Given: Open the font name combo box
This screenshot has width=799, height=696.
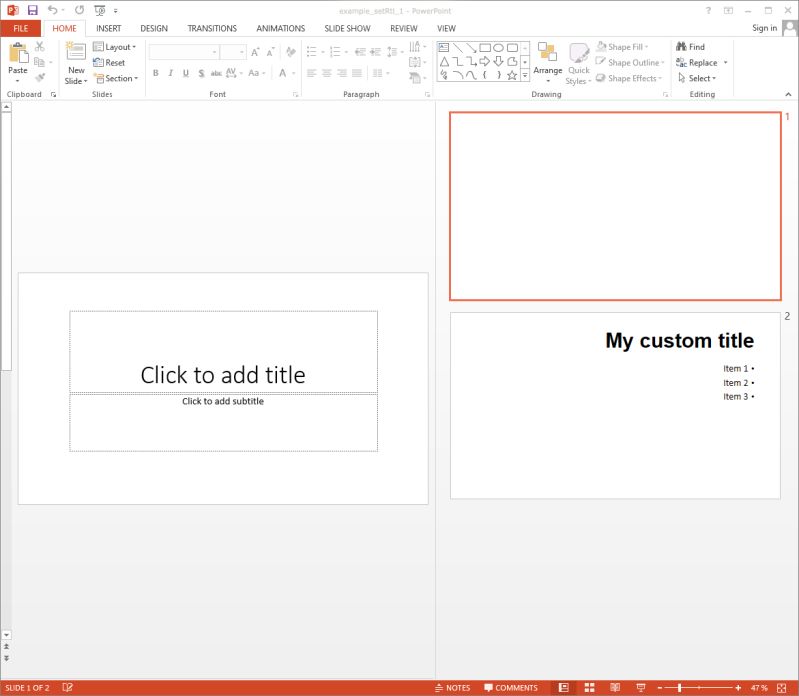Looking at the screenshot, I should pos(184,51).
